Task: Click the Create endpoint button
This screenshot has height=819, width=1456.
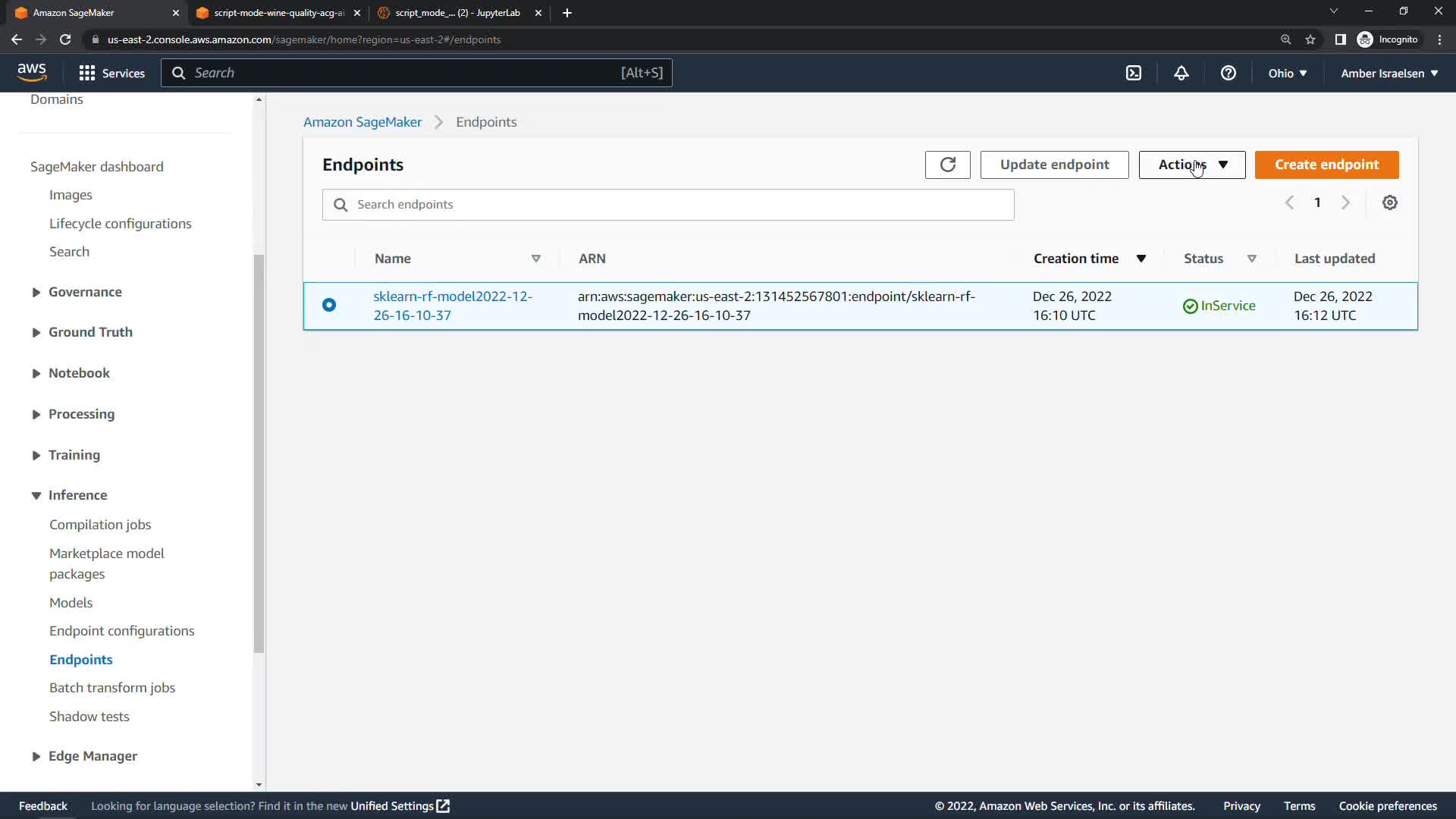Action: tap(1326, 165)
